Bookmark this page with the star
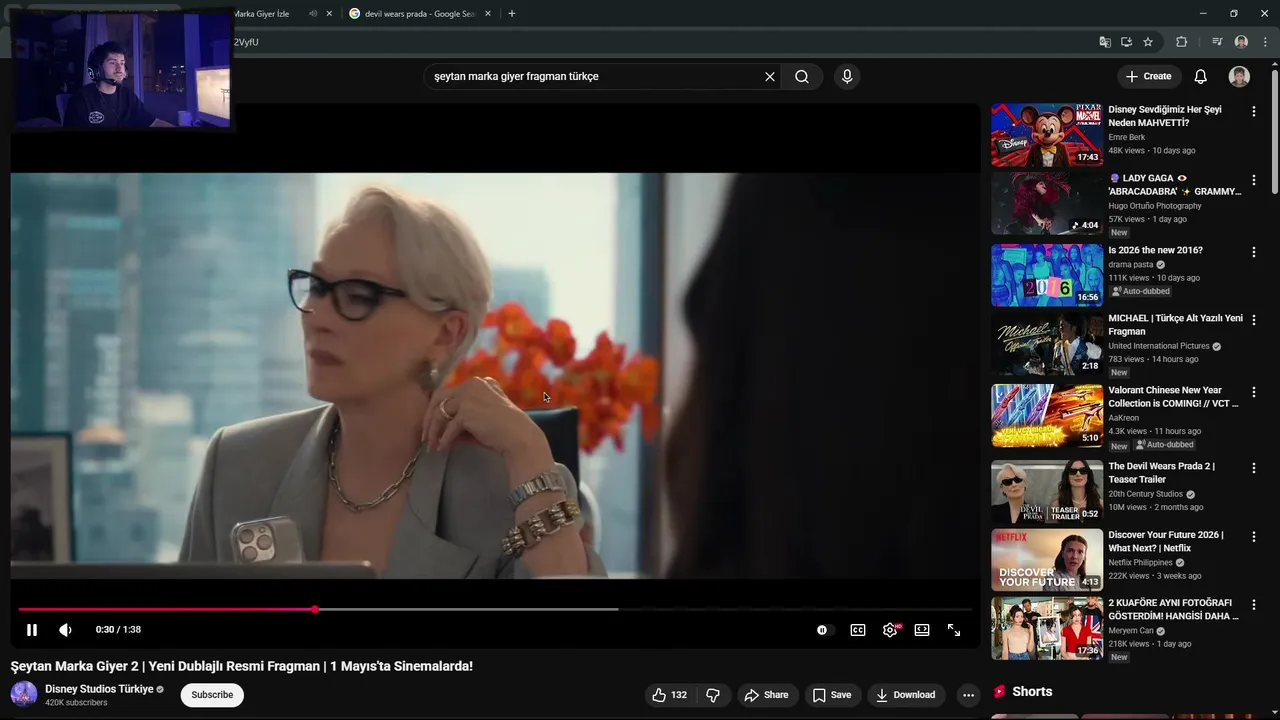 [1148, 42]
